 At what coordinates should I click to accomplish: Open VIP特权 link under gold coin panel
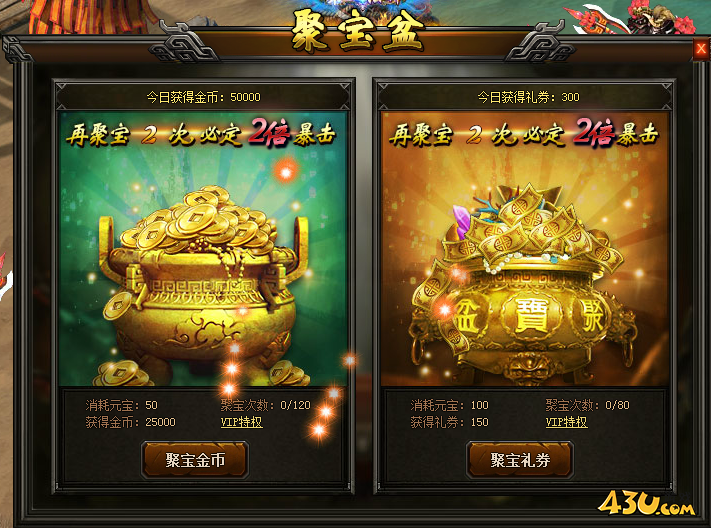241,422
